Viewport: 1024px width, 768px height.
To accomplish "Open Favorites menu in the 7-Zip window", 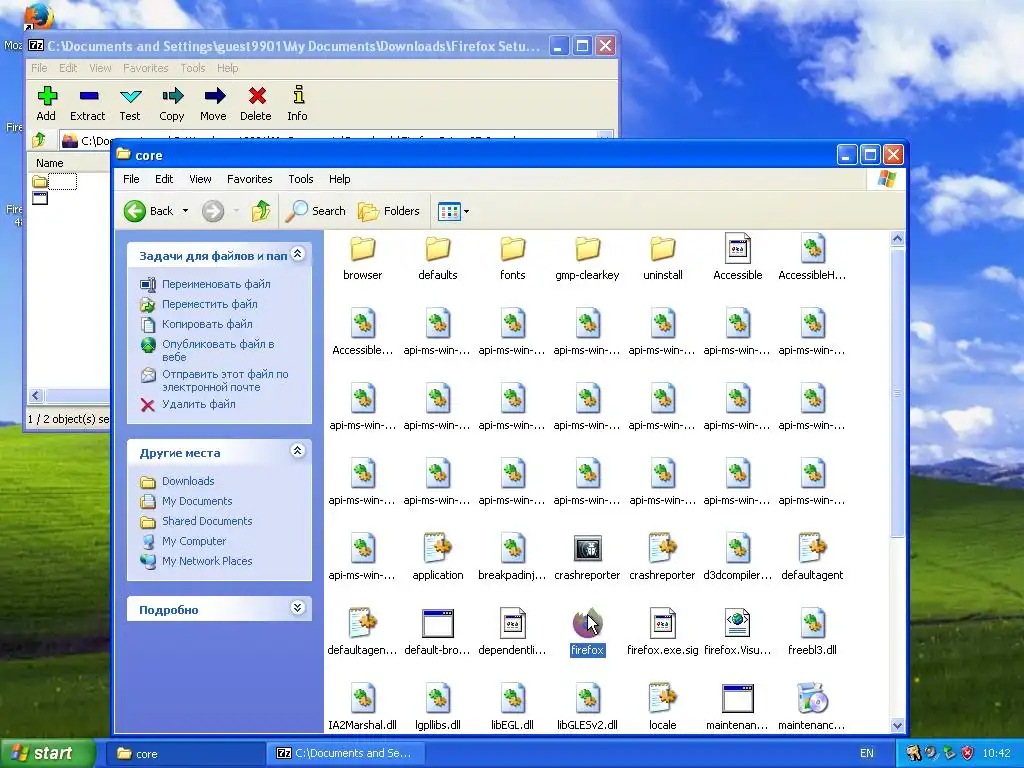I will (x=146, y=68).
